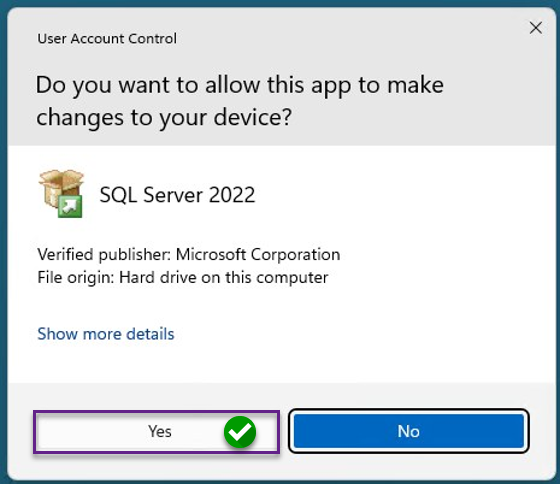Select the SQL Server 2022 app name
The width and height of the screenshot is (560, 484).
point(177,195)
